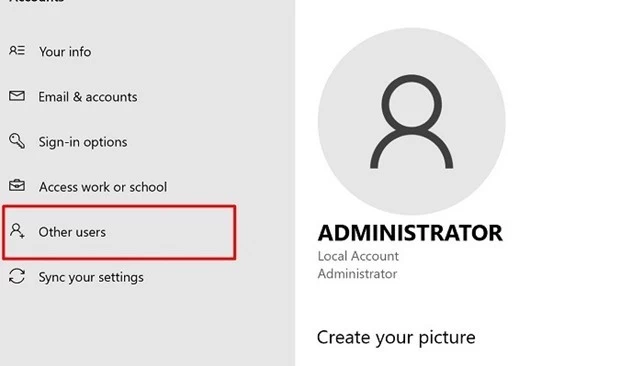643x366 pixels.
Task: Click the Your info person-list icon
Action: [x=17, y=51]
